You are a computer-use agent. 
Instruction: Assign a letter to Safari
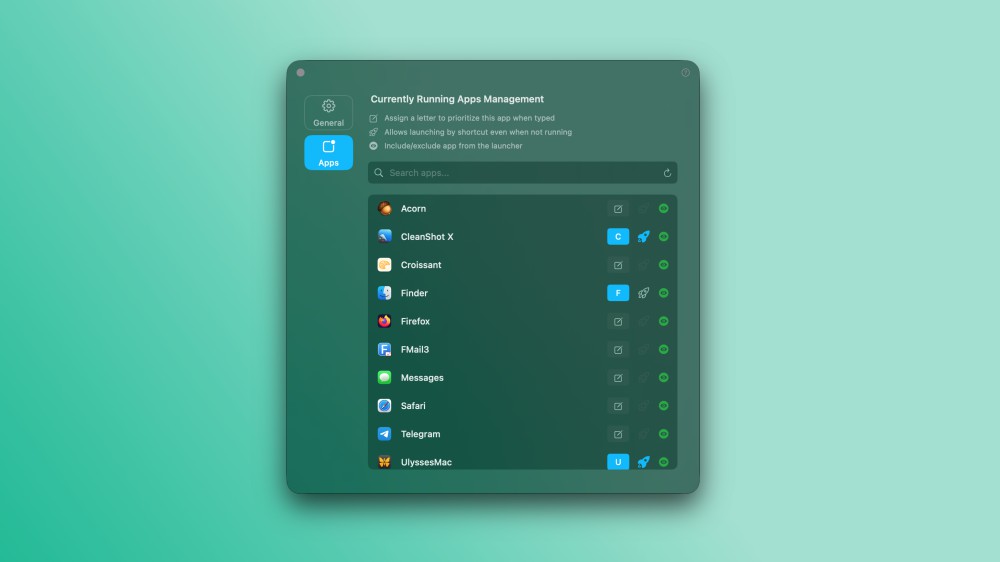[x=618, y=406]
